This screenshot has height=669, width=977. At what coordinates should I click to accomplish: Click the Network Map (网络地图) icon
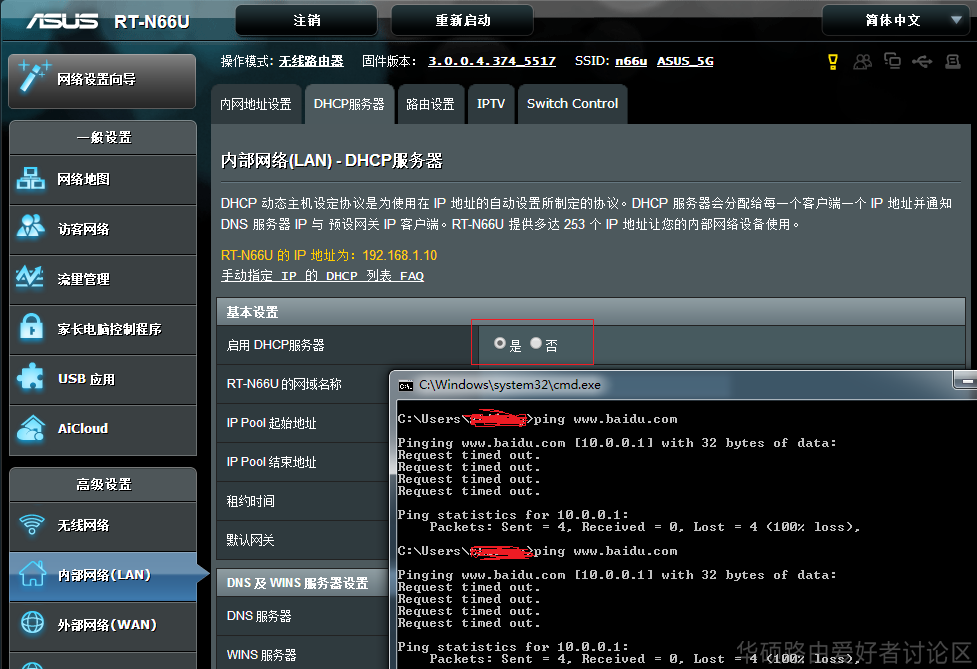(31, 179)
